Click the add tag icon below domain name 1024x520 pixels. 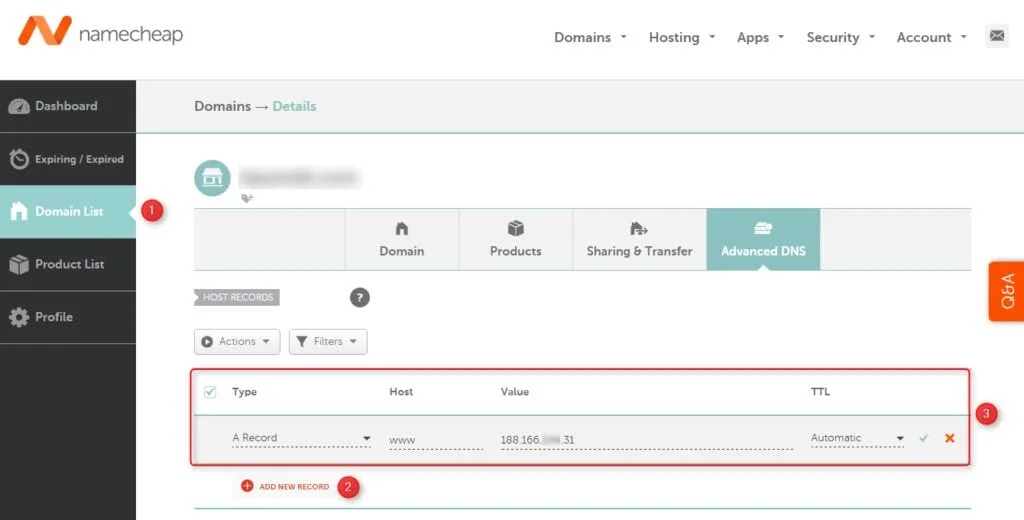point(247,199)
